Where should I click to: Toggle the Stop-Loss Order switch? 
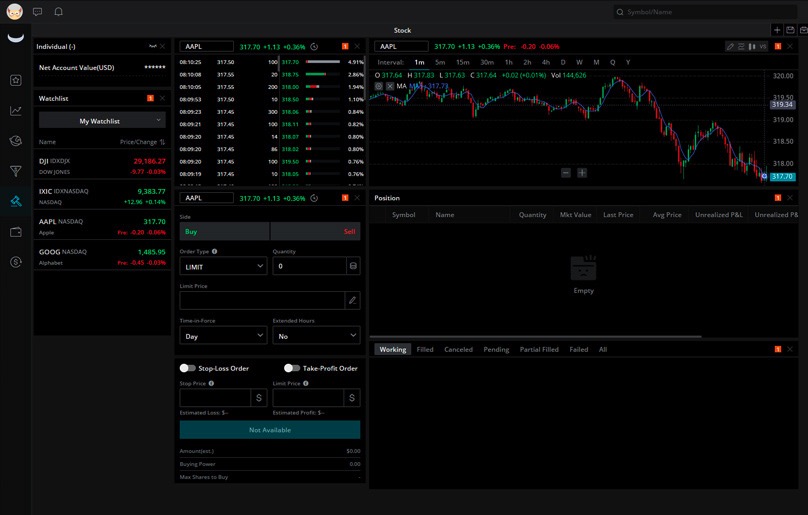tap(188, 368)
